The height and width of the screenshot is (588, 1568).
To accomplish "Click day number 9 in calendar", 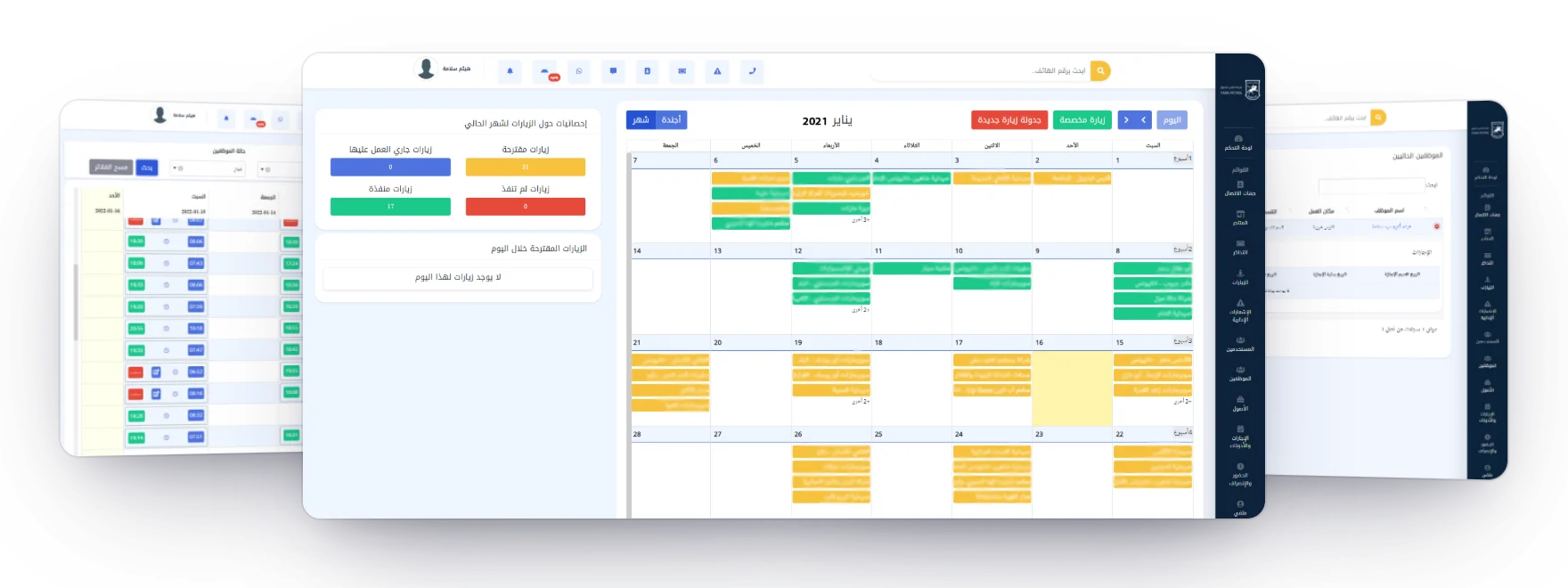I will click(x=1037, y=251).
